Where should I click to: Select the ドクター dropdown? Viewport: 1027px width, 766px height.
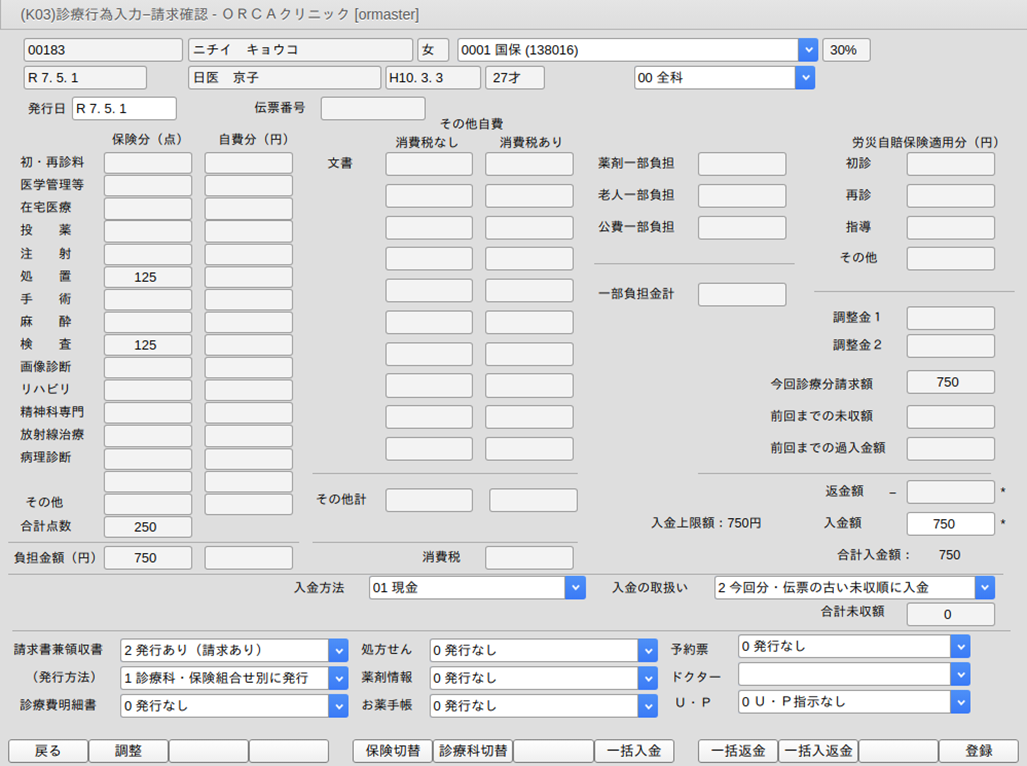click(960, 675)
